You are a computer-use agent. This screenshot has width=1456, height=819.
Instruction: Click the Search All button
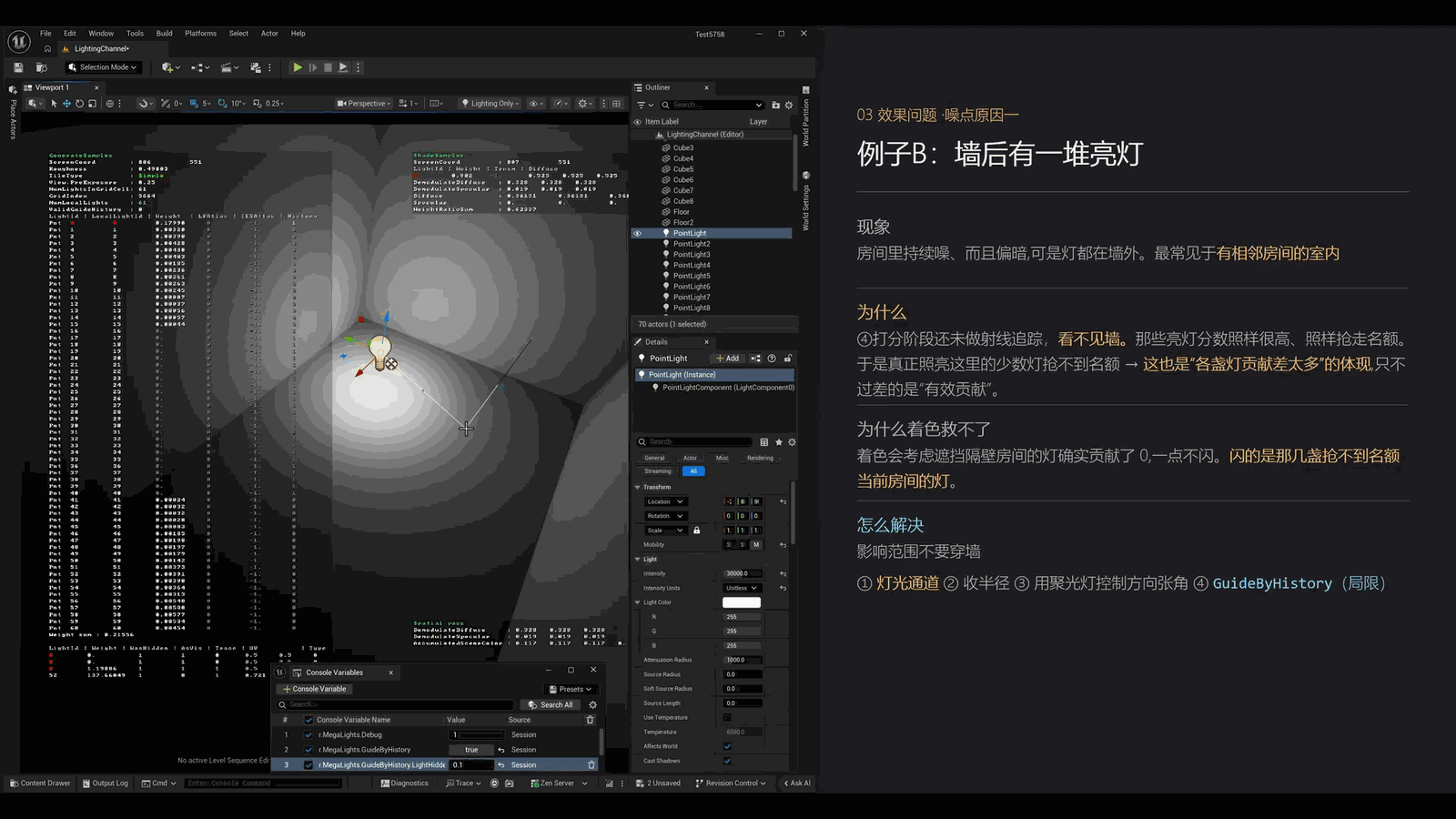point(551,705)
